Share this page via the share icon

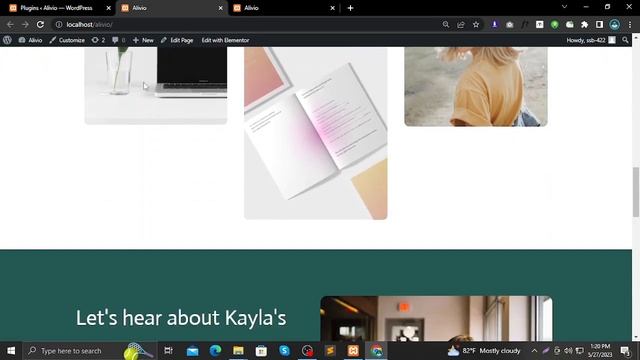[461, 24]
